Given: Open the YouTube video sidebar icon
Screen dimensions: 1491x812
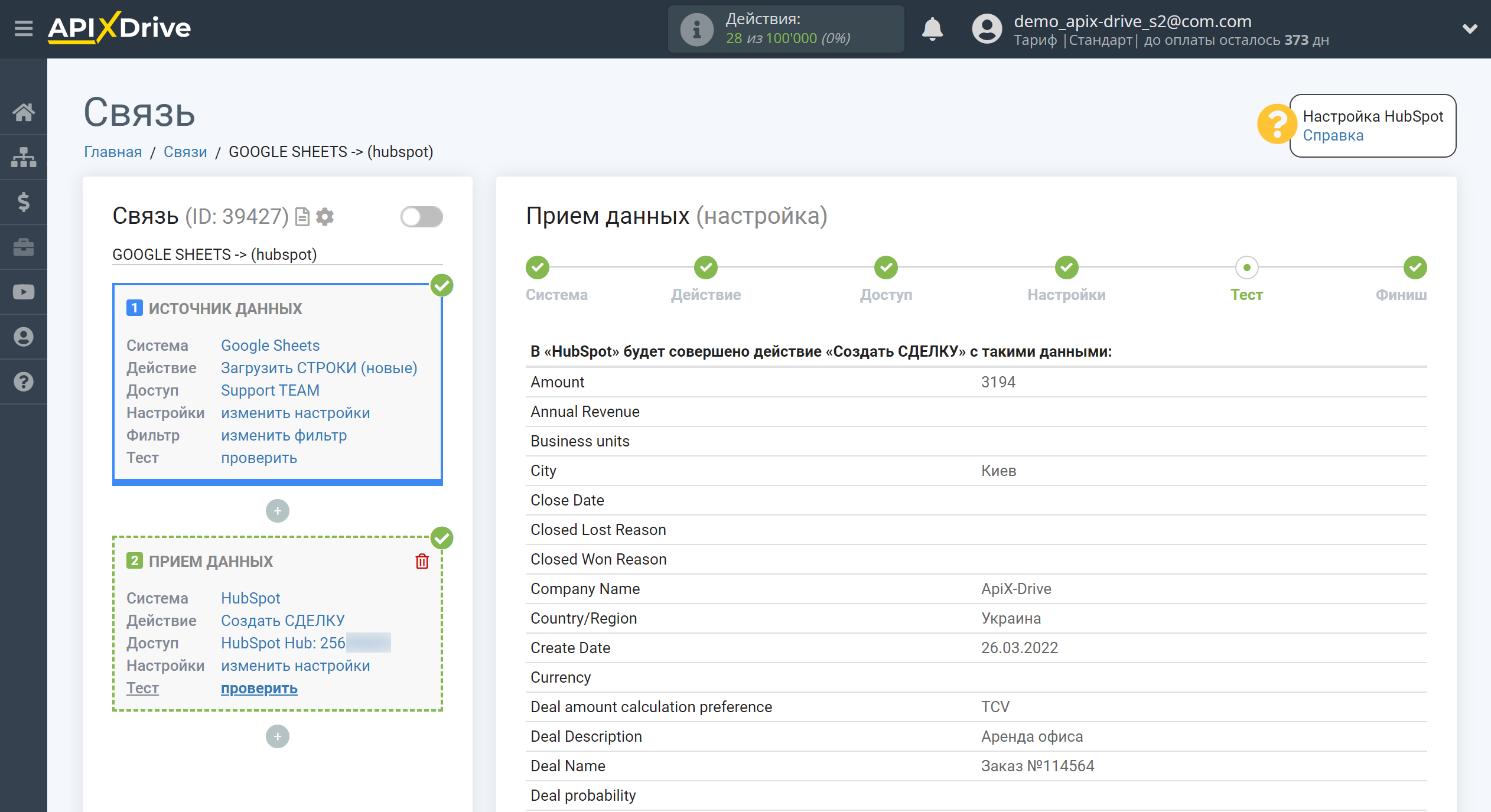Looking at the screenshot, I should click(x=24, y=292).
